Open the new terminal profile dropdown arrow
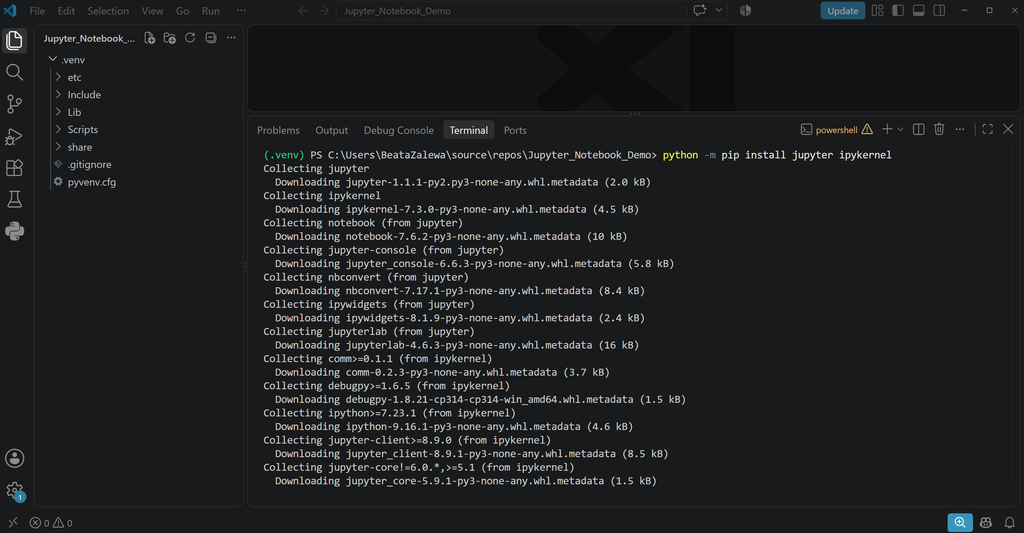 point(900,129)
